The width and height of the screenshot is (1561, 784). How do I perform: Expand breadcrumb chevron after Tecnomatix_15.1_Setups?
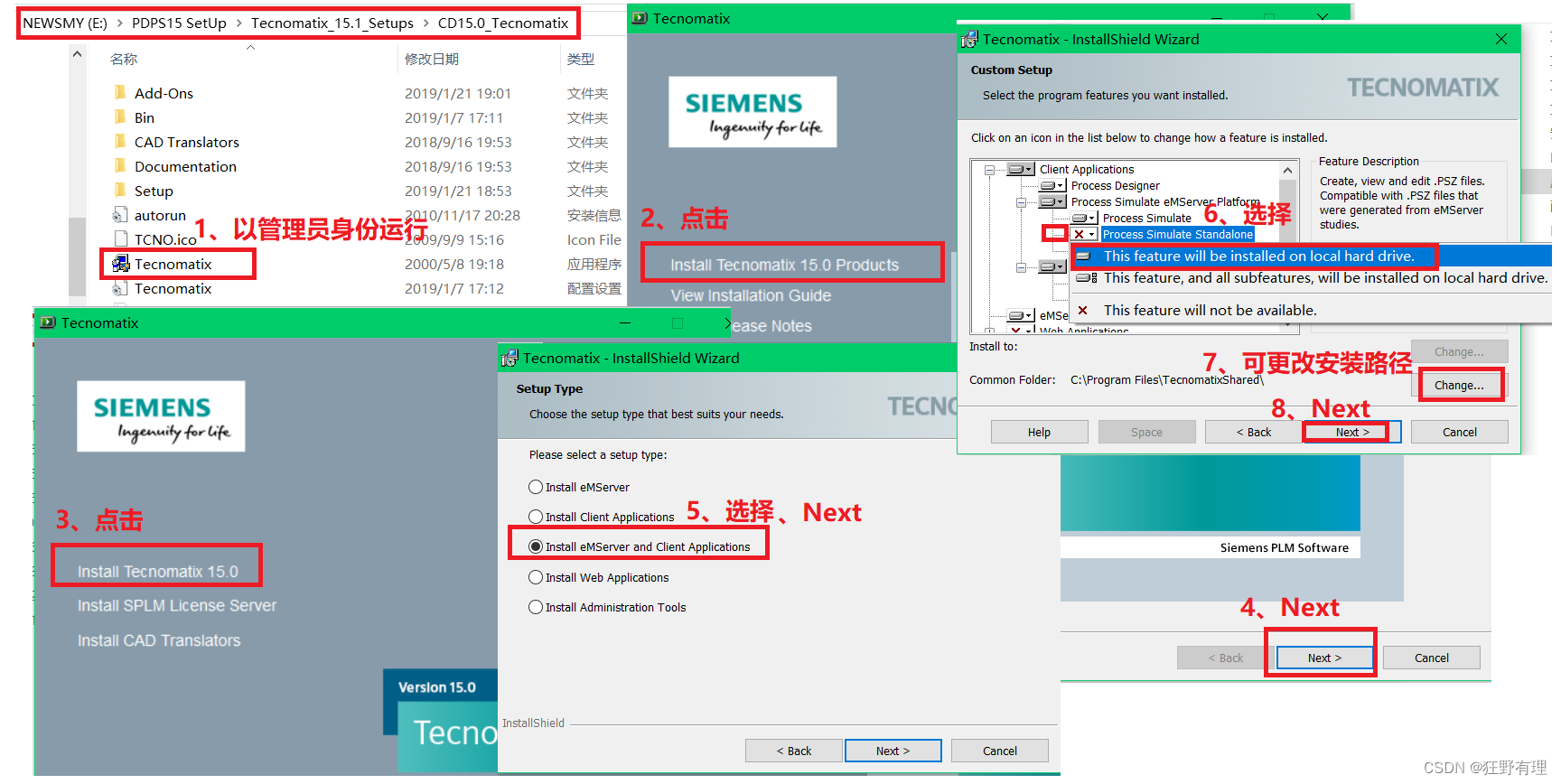425,23
